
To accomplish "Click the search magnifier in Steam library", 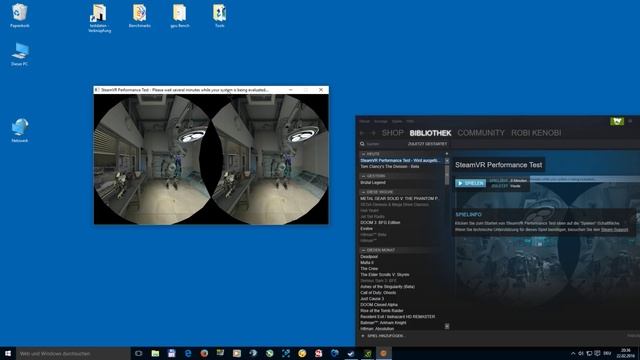I will click(362, 144).
